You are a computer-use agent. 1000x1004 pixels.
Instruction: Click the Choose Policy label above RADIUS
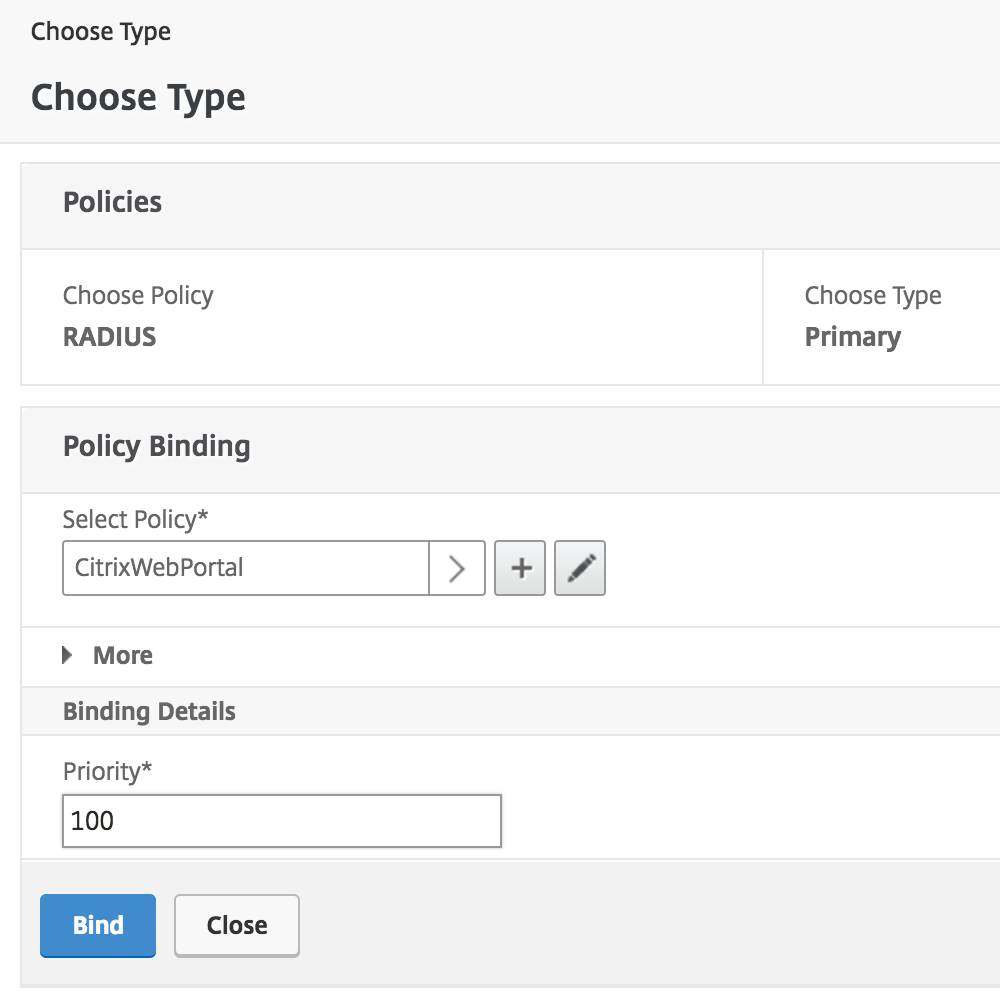(x=137, y=295)
